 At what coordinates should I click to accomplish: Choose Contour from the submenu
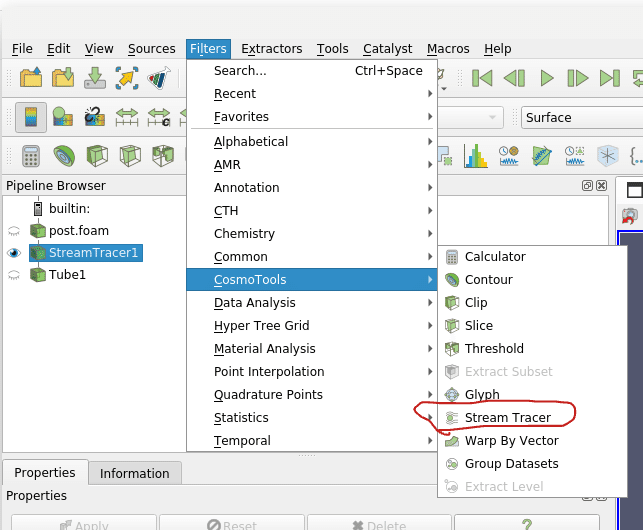(532, 280)
